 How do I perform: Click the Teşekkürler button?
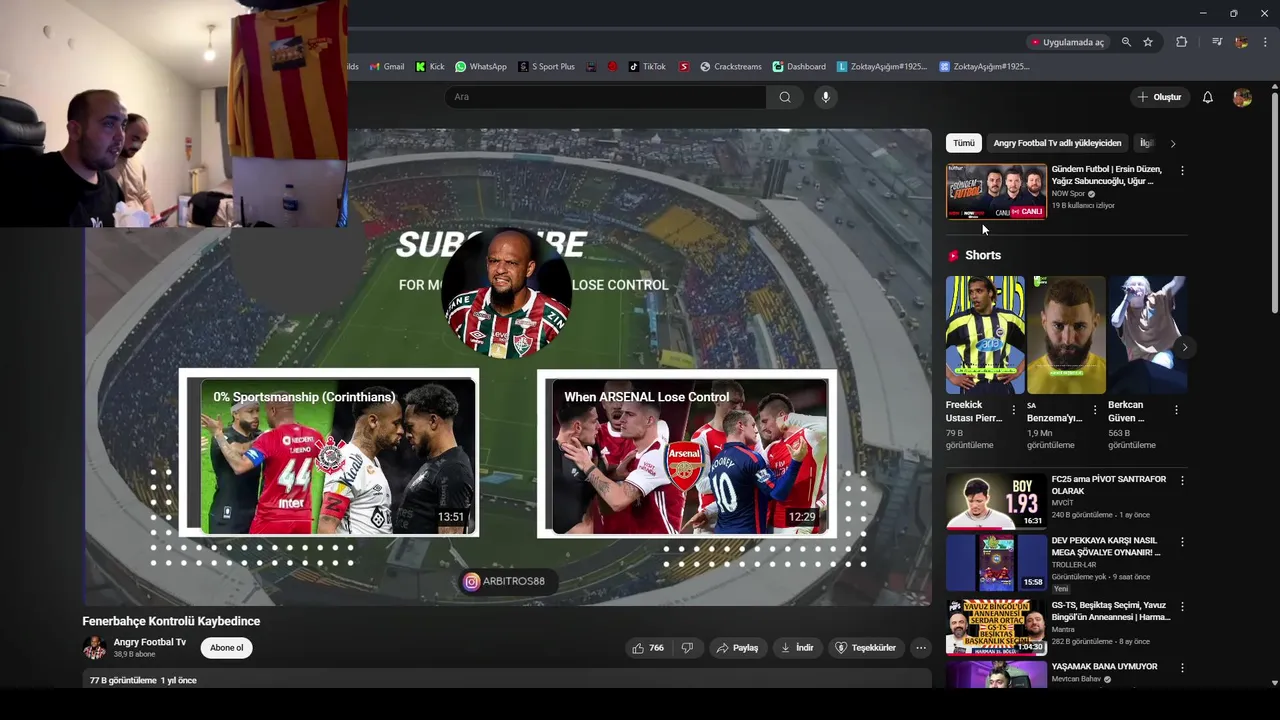866,648
